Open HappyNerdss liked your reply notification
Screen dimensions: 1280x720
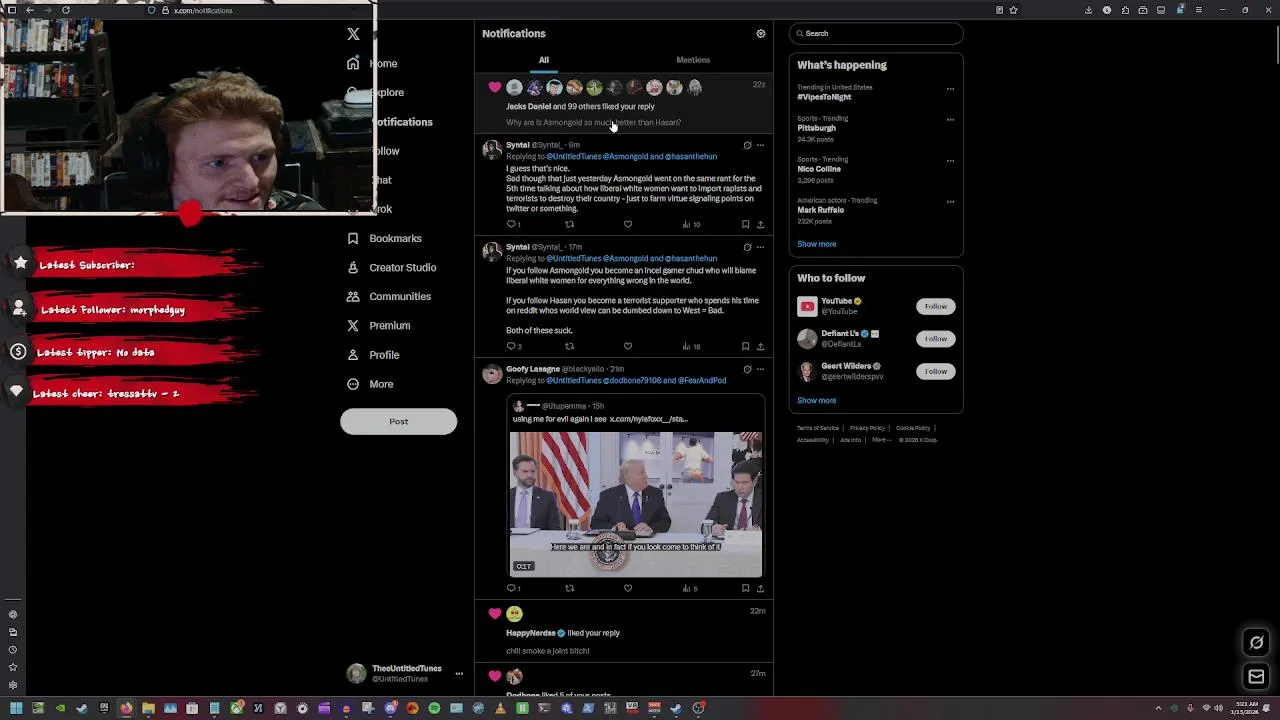(x=624, y=632)
